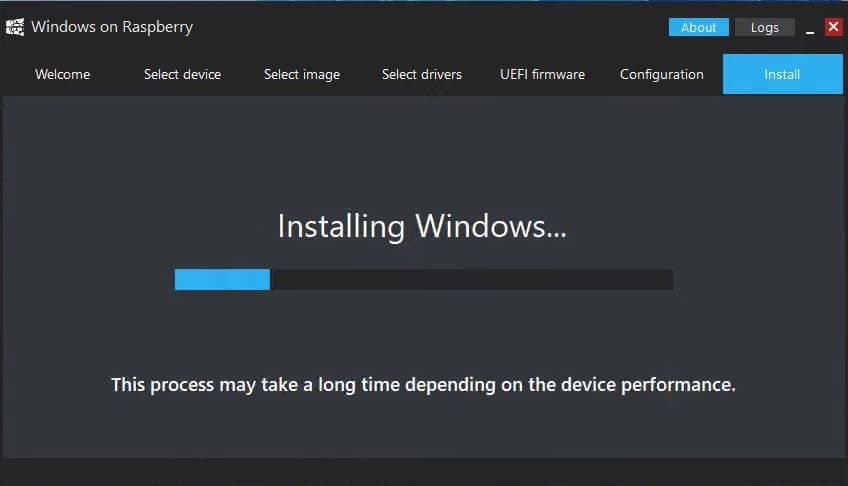Viewport: 848px width, 486px height.
Task: Click the blue filled part of progress bar
Action: pyautogui.click(x=222, y=279)
